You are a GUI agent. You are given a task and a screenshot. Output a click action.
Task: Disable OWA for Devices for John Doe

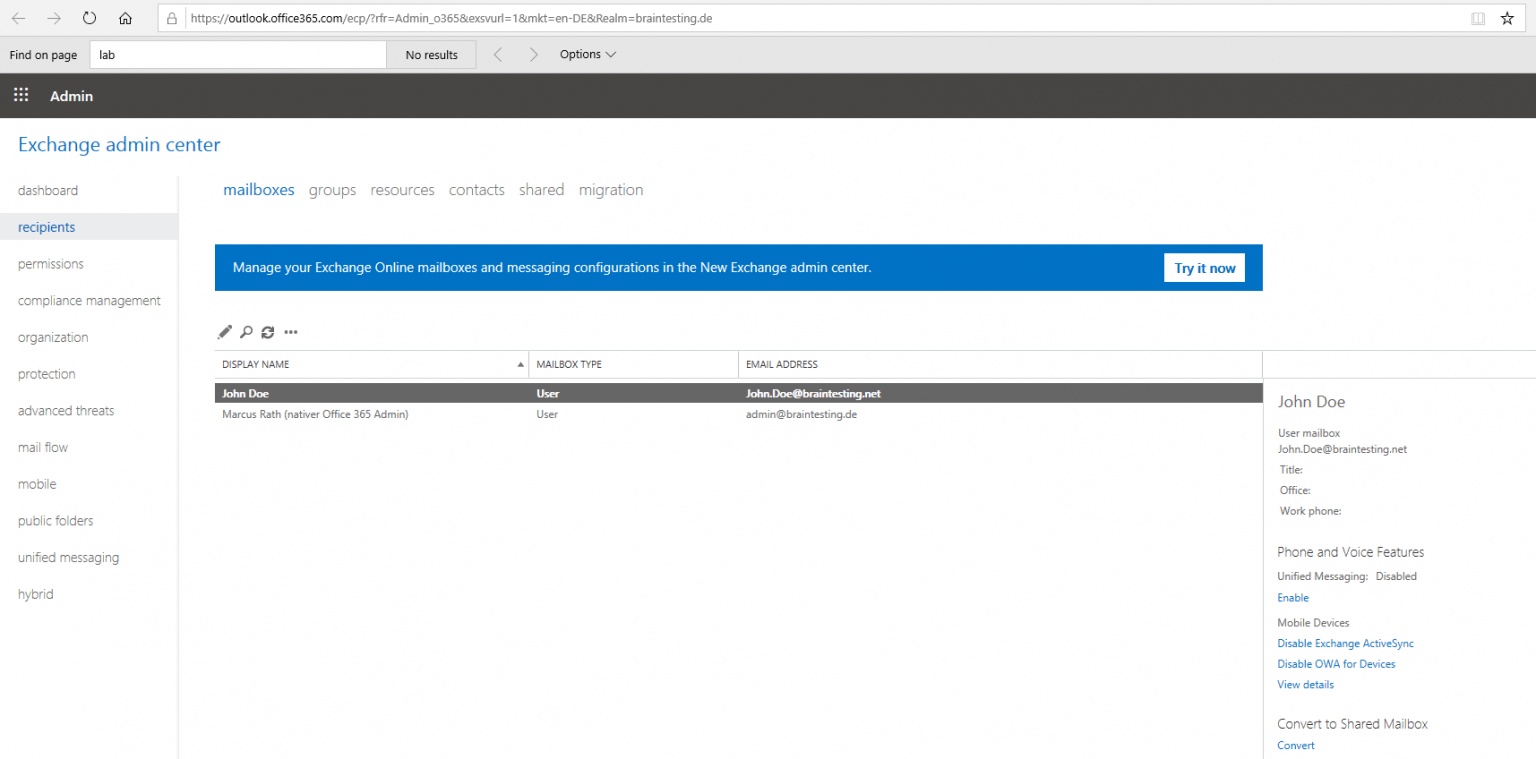click(1337, 663)
